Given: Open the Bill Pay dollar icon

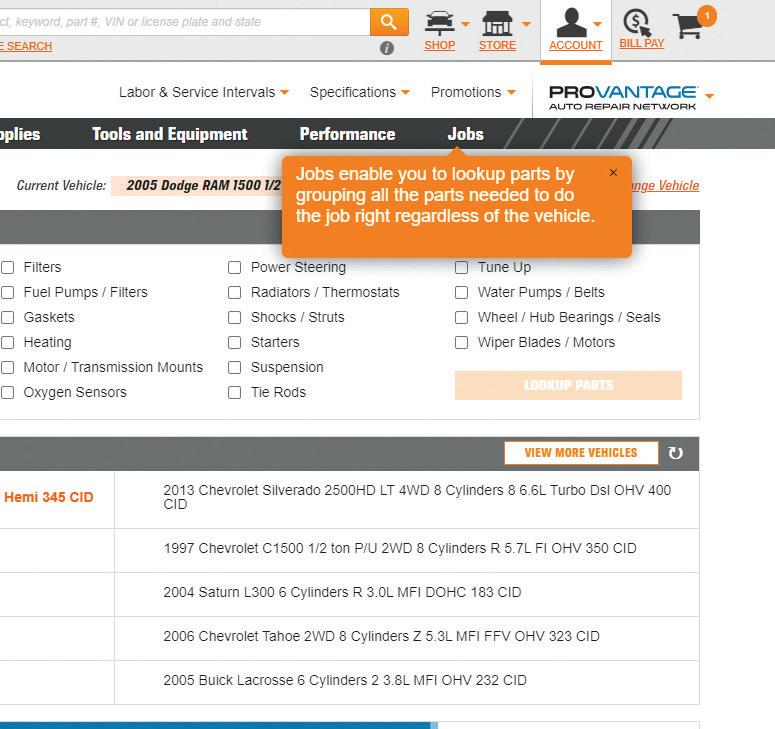Looking at the screenshot, I should [638, 22].
